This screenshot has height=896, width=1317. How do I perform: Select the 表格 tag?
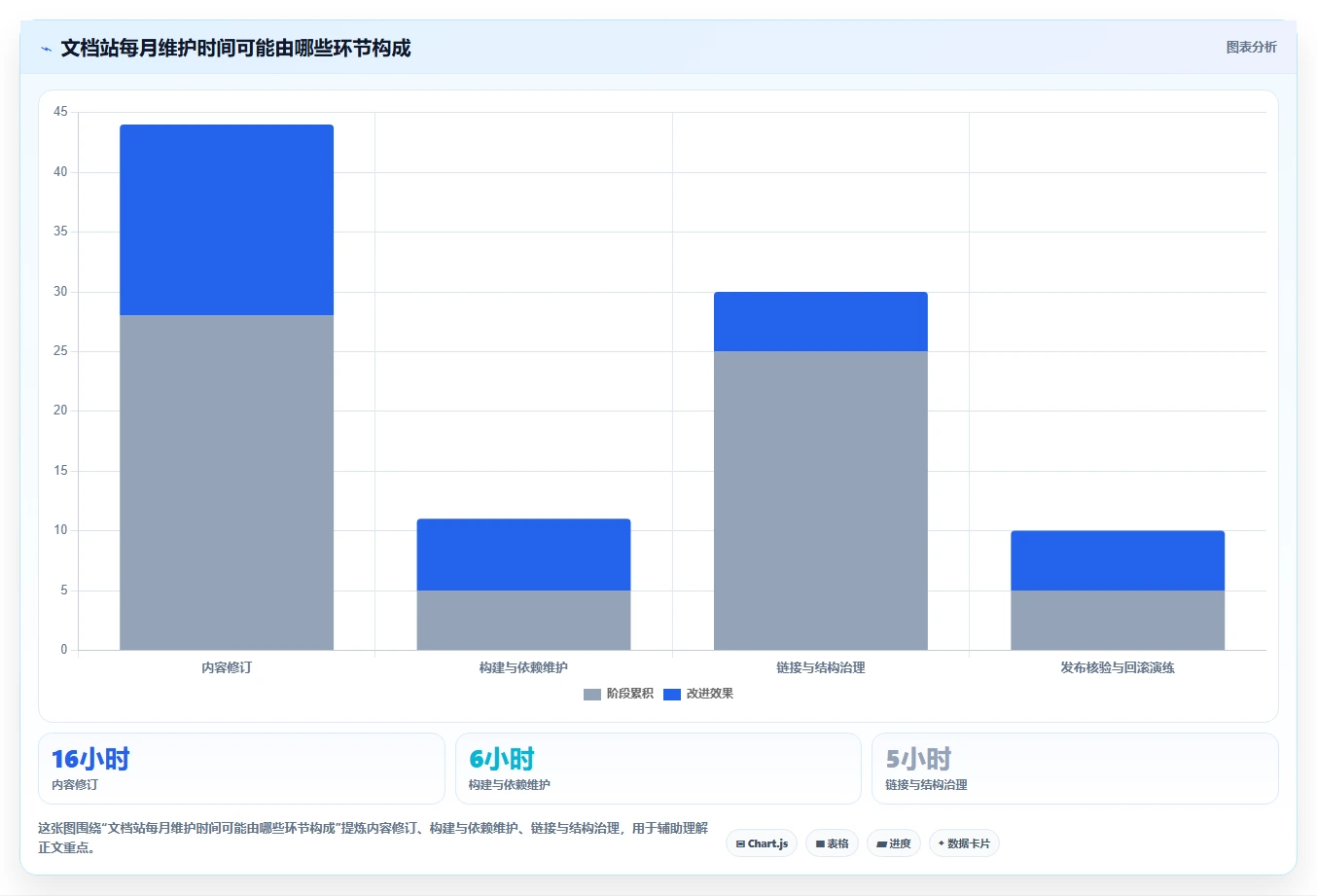point(832,843)
